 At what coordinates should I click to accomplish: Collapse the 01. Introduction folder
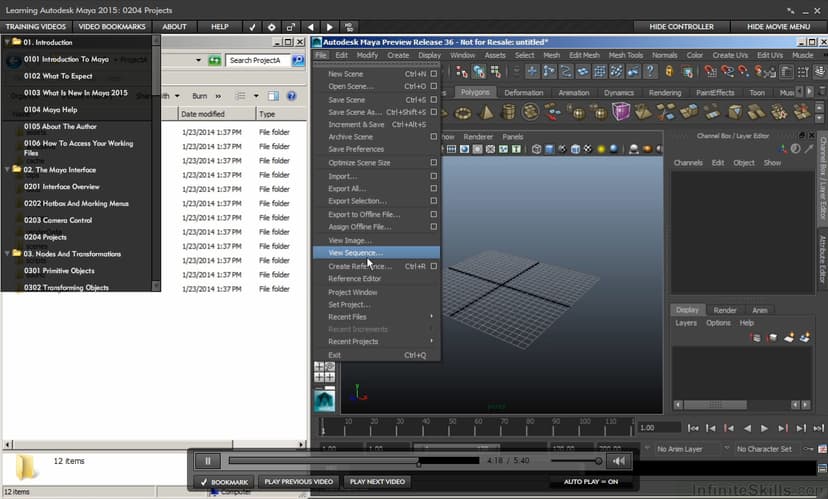click(x=7, y=42)
